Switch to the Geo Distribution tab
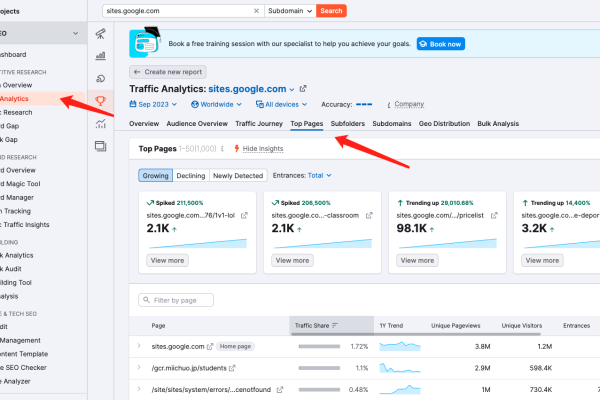Screen dimensions: 600x400 (444, 124)
